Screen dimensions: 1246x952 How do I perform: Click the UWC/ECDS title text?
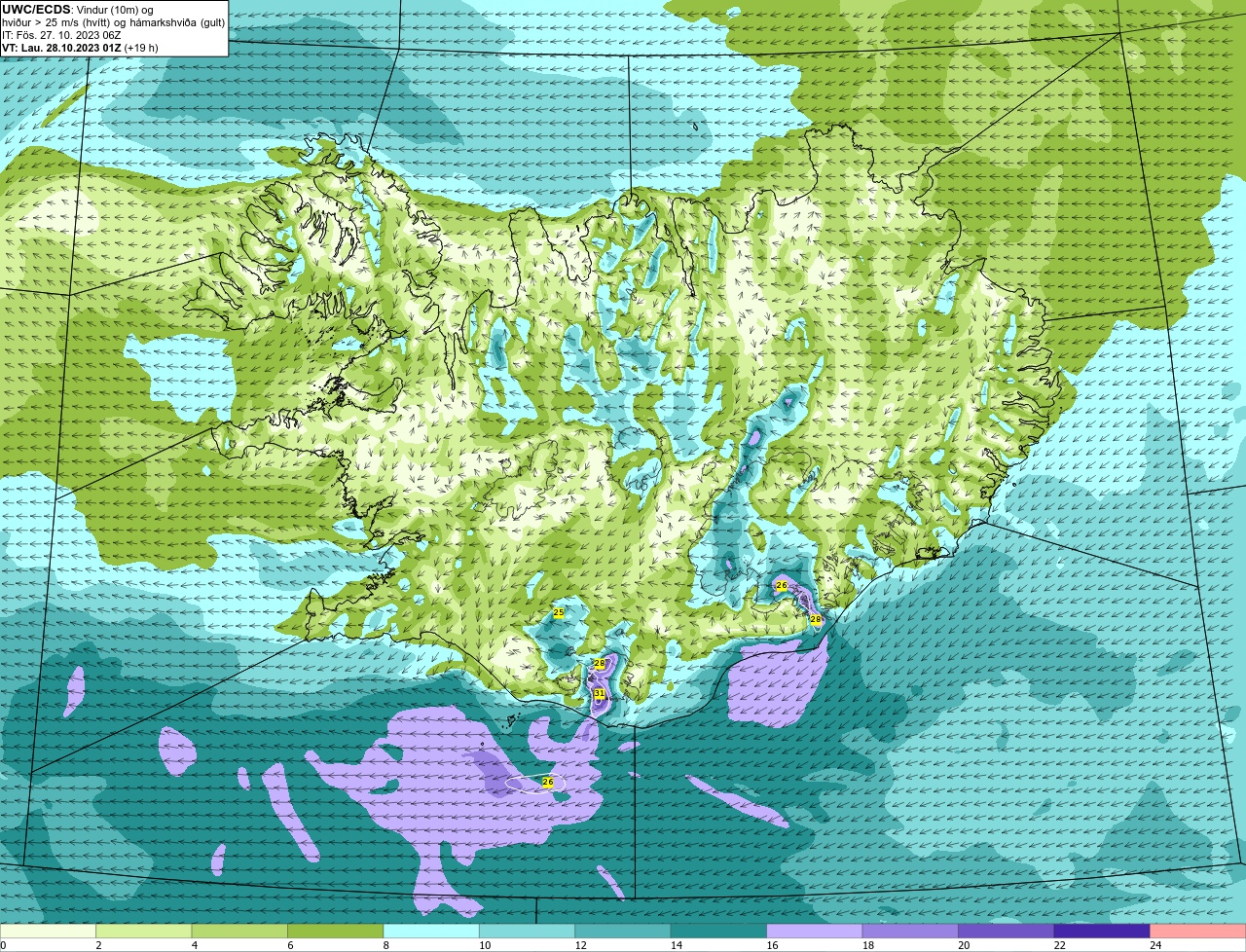click(x=36, y=10)
